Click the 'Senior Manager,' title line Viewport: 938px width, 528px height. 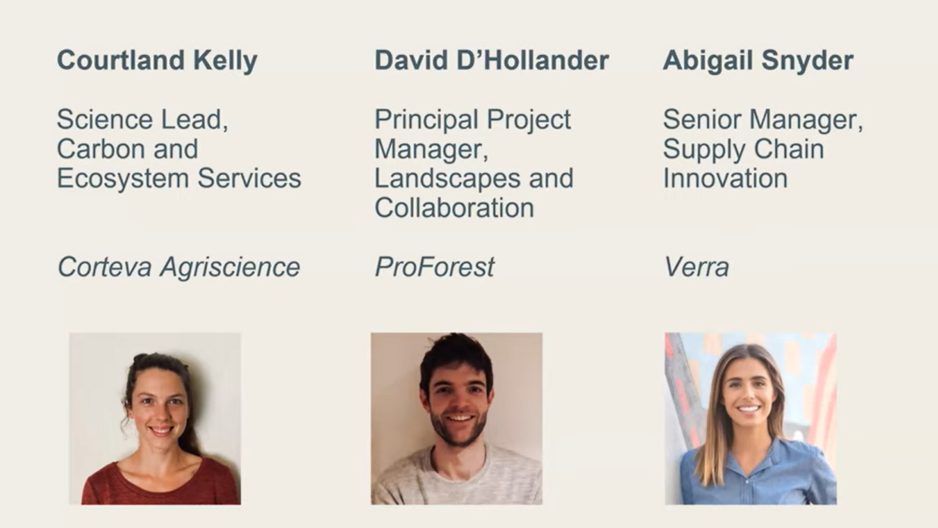coord(762,120)
